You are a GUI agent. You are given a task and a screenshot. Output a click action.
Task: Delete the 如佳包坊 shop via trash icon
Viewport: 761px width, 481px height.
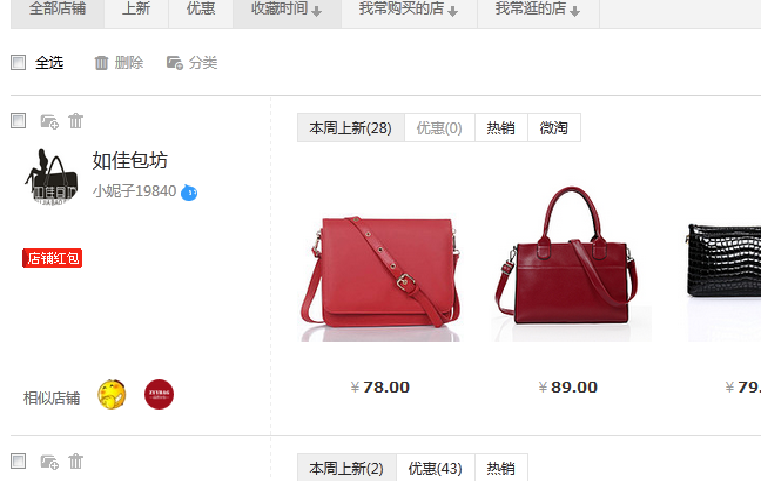point(75,120)
